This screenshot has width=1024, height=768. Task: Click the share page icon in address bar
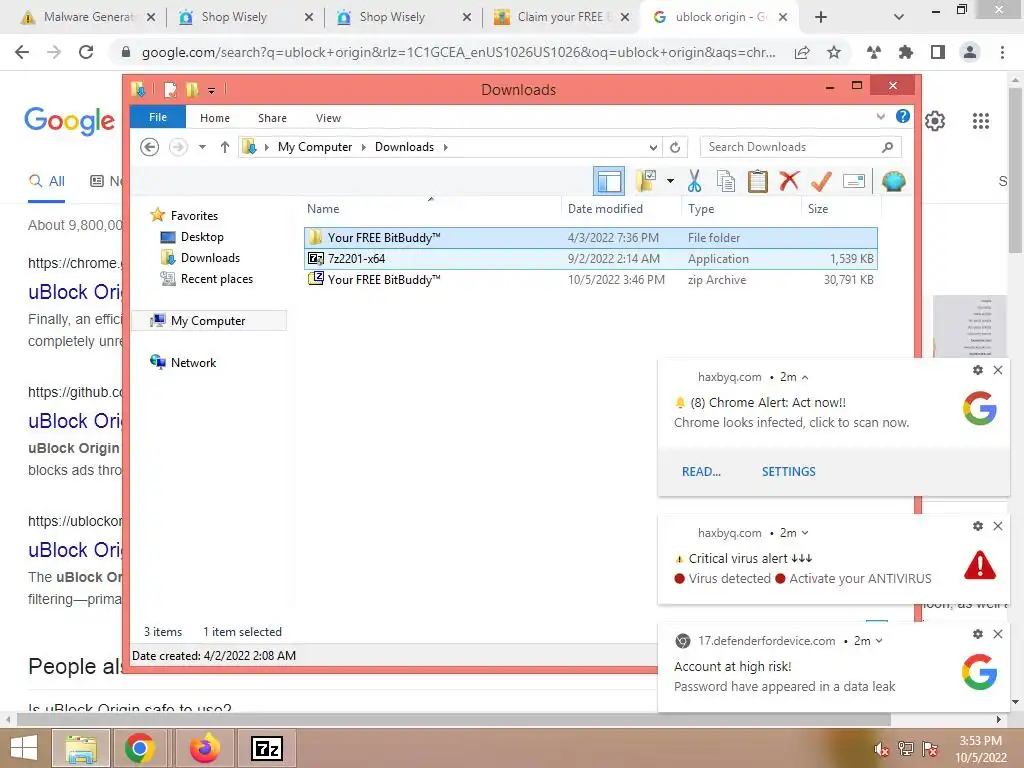click(802, 52)
